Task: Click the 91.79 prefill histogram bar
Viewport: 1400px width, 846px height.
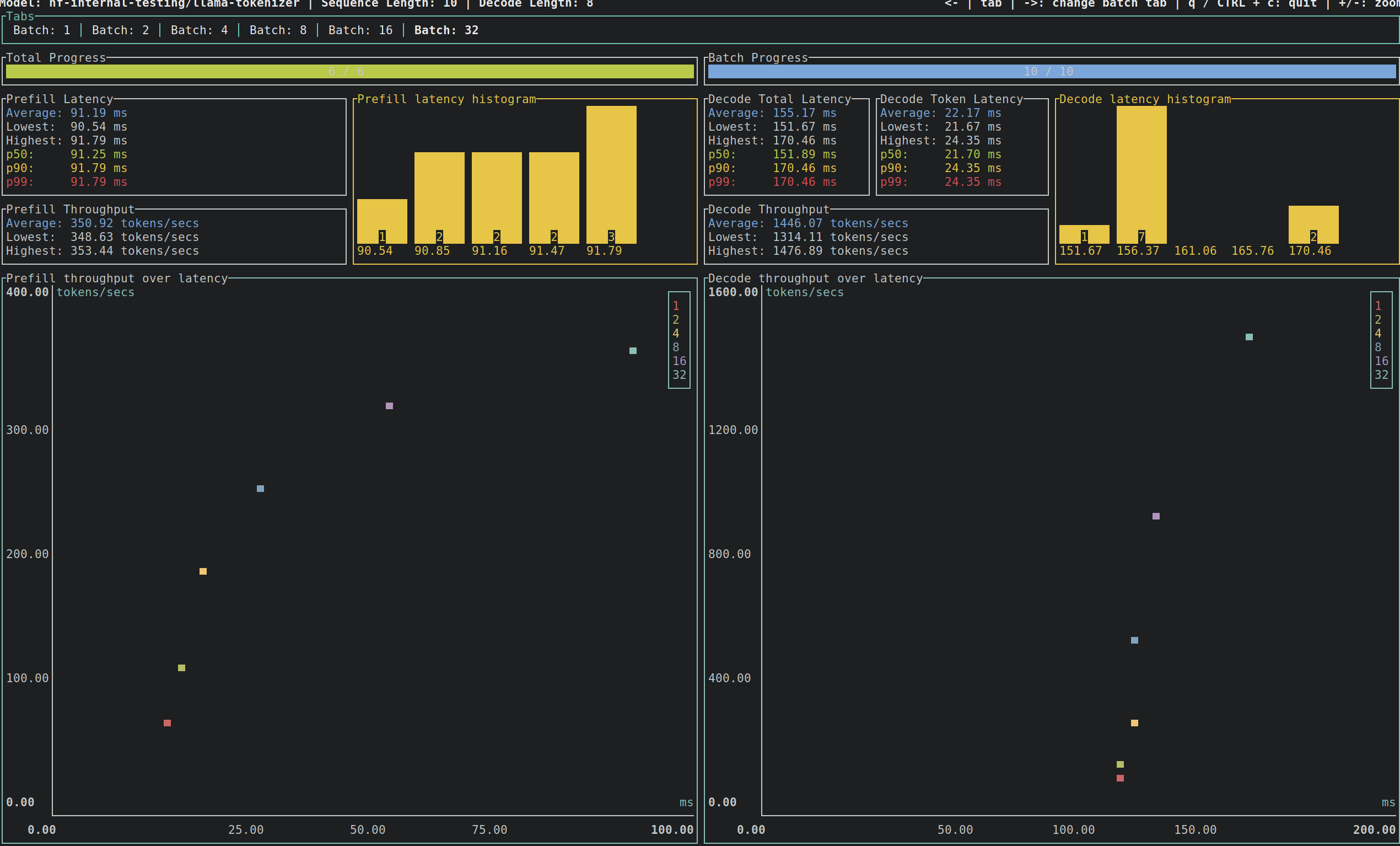Action: click(x=611, y=174)
